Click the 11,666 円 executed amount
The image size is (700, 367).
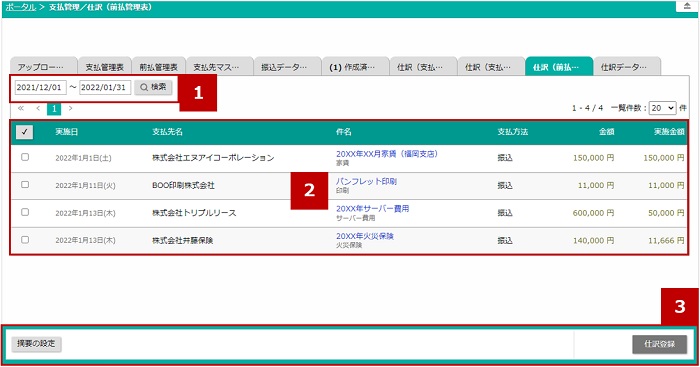pos(666,240)
